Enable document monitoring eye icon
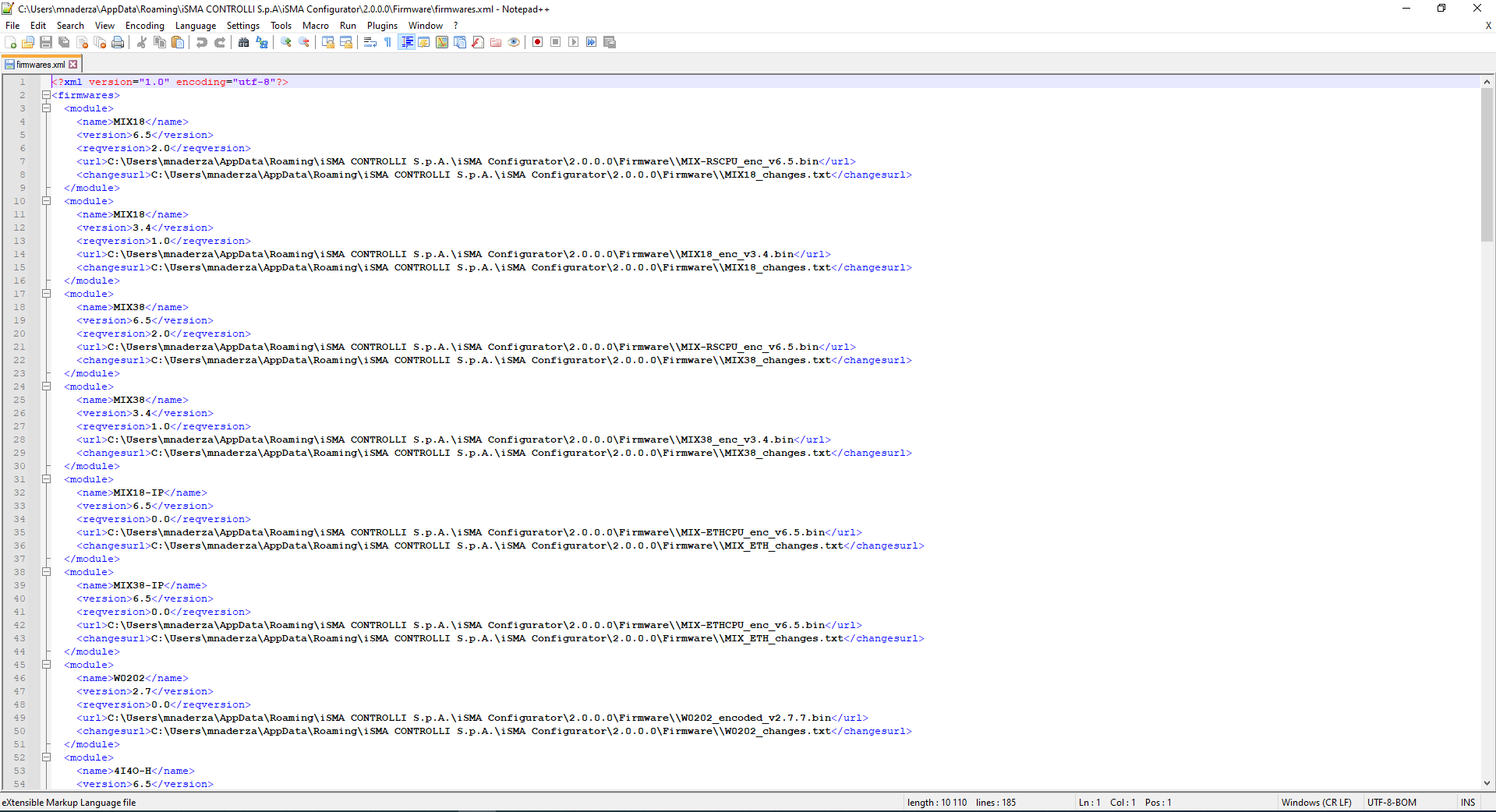Screen dimensions: 1496x812 pyautogui.click(x=514, y=42)
